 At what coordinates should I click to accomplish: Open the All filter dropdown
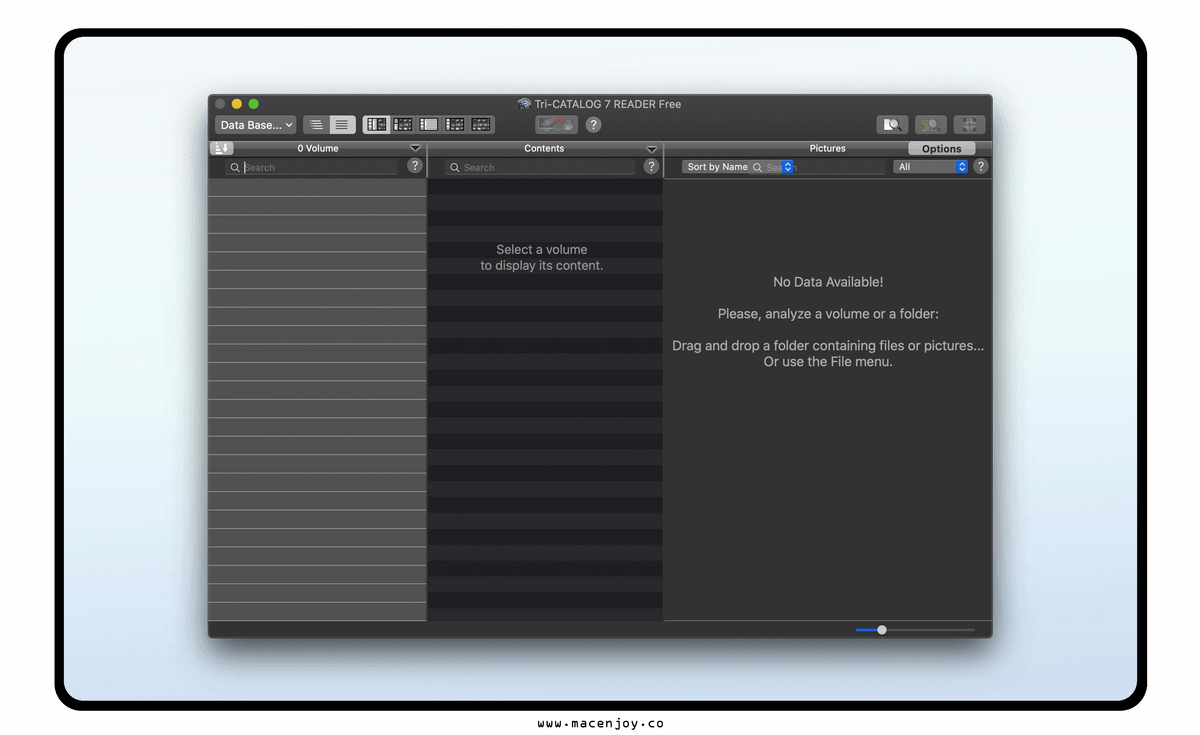[931, 167]
